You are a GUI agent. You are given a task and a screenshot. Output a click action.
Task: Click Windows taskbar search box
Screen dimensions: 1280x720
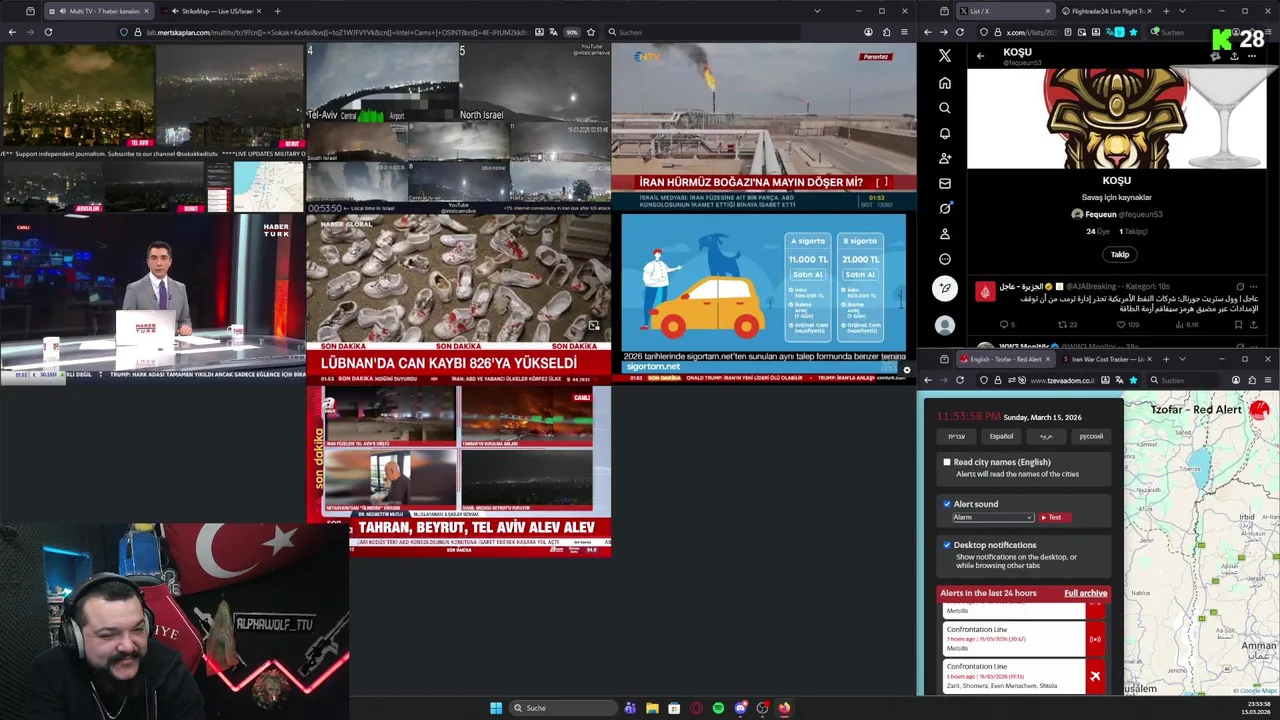562,708
